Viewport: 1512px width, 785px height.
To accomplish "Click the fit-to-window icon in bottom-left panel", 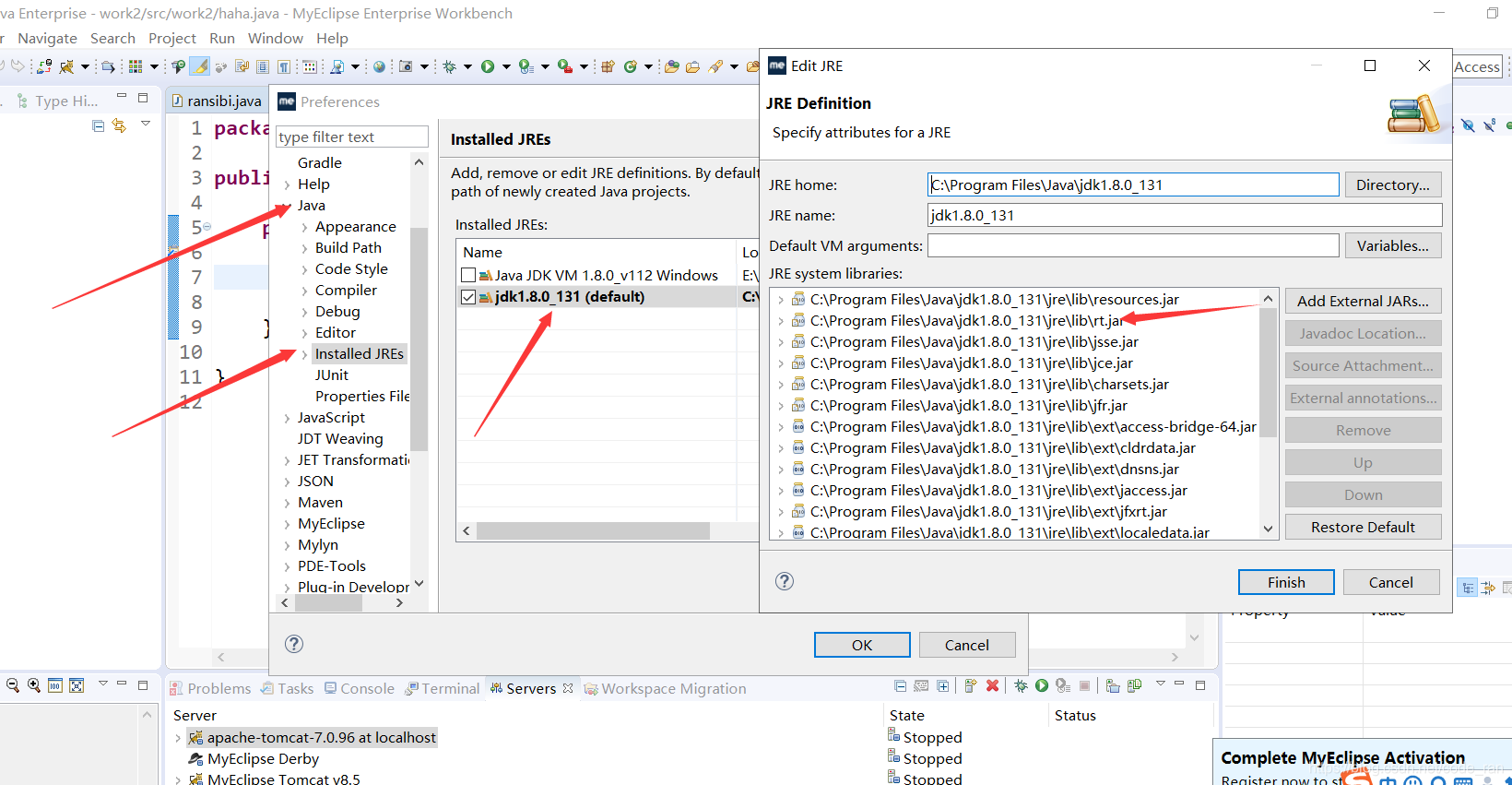I will pyautogui.click(x=77, y=685).
